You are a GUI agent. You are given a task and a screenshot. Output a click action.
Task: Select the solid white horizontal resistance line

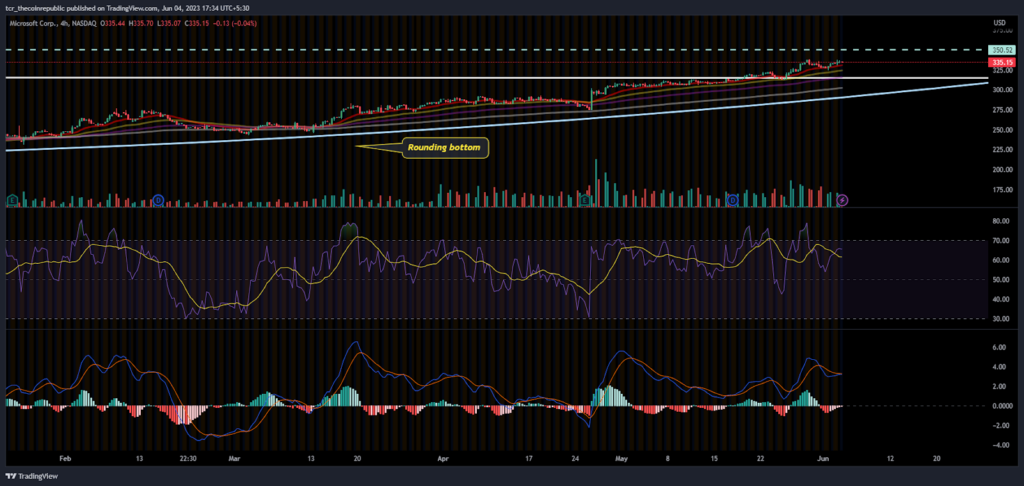click(x=495, y=78)
